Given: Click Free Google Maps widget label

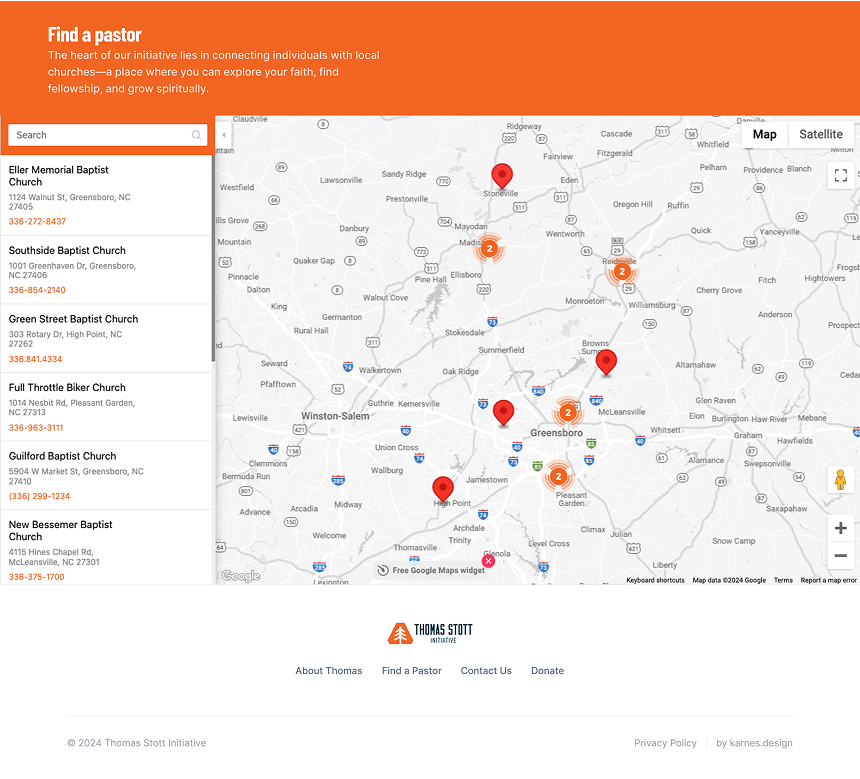Looking at the screenshot, I should (x=438, y=571).
